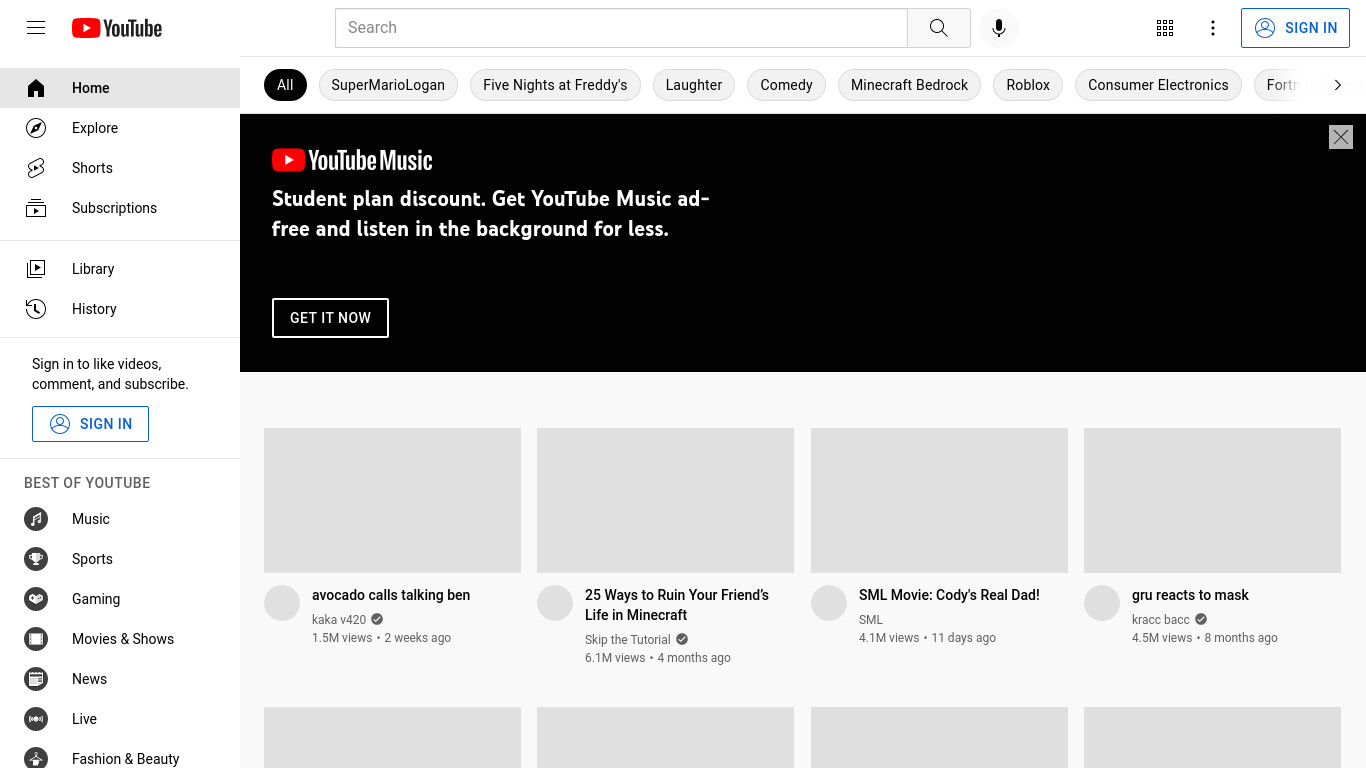Screen dimensions: 1366x768
Task: Click the News icon in sidebar
Action: (36, 679)
